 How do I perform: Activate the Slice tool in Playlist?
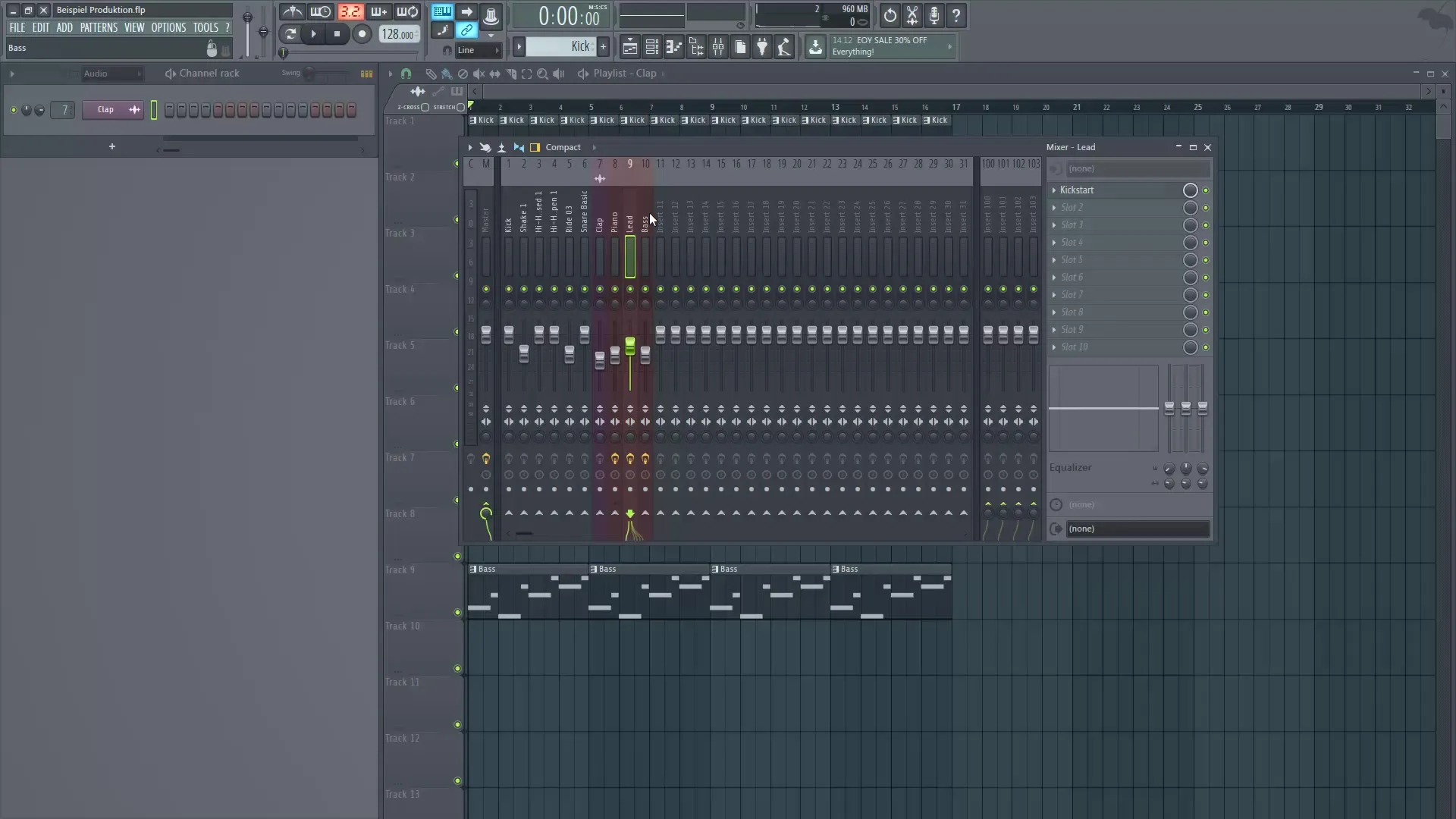click(510, 74)
